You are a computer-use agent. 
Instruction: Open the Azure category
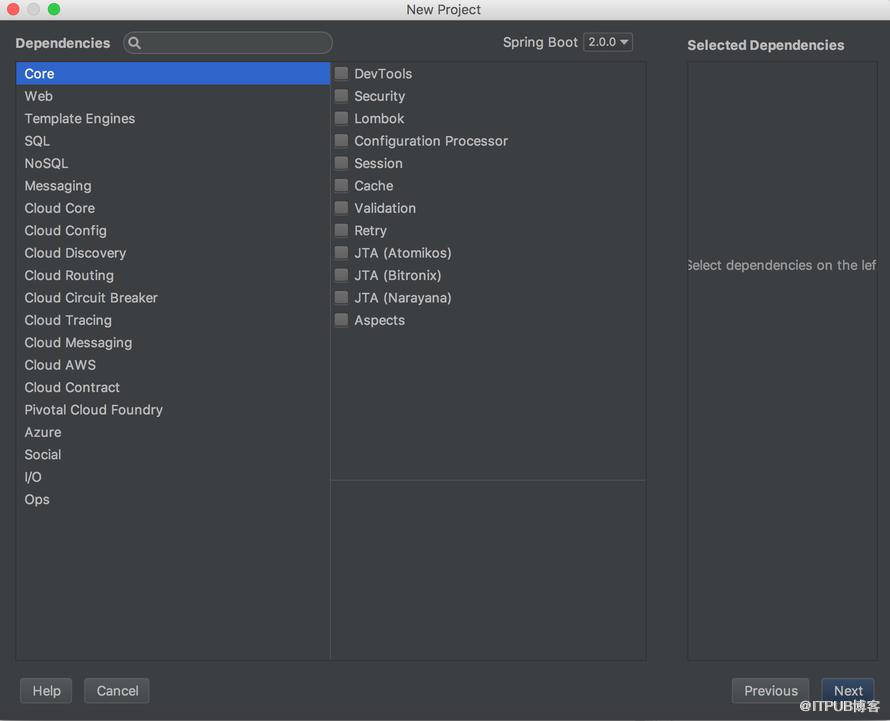point(173,433)
